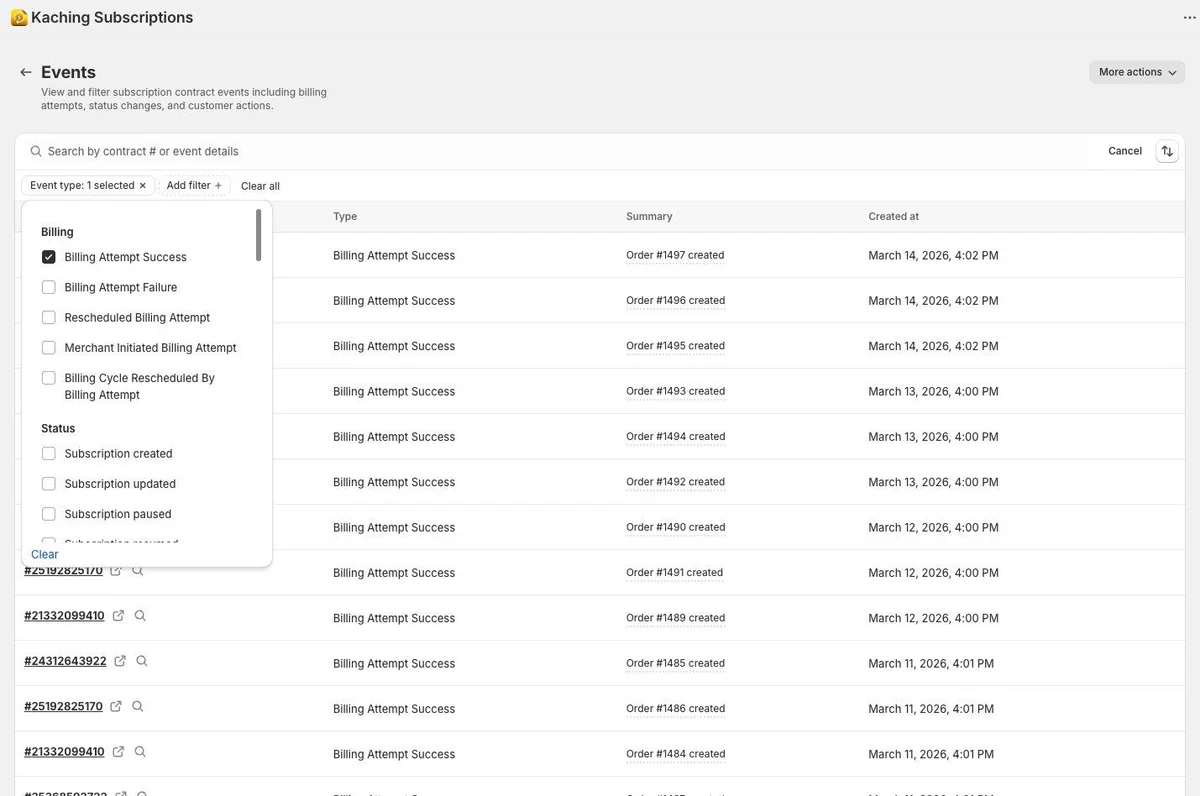Click Billing Attempt Success cell in Order #1497 row
Screen dimensions: 1200x796
point(394,255)
